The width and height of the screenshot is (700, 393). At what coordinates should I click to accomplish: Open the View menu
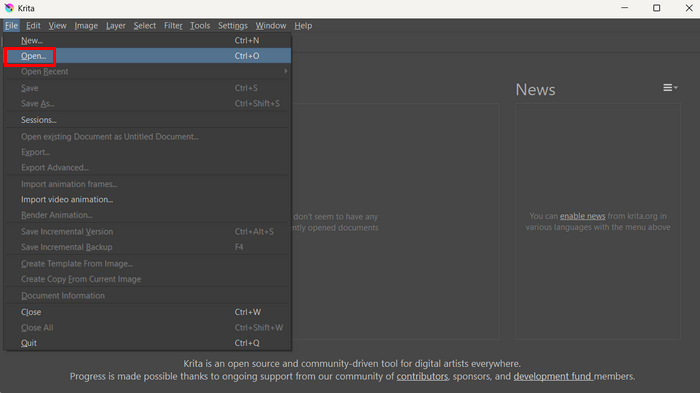coord(57,25)
